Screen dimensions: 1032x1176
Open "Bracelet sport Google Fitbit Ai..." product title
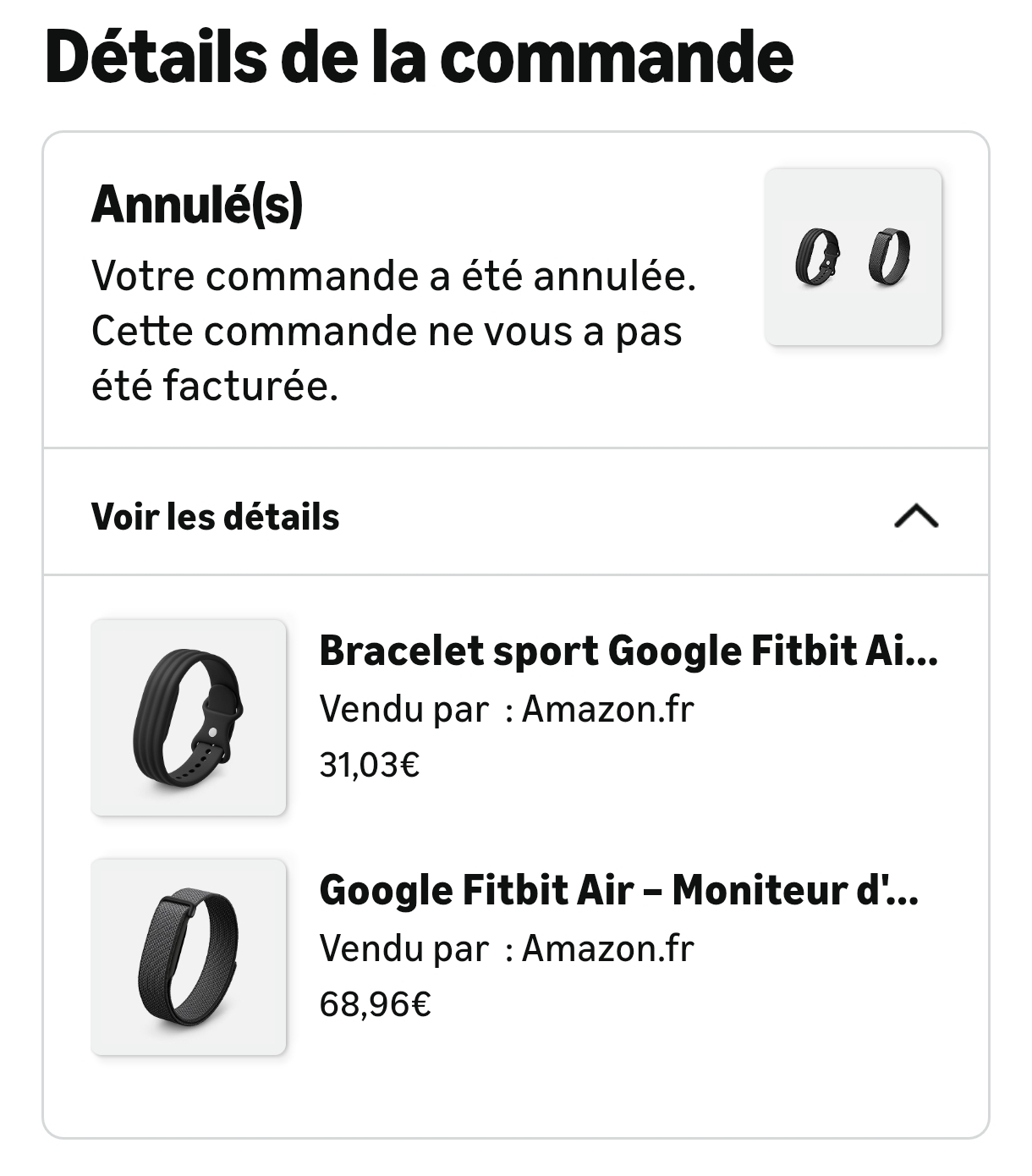[629, 651]
